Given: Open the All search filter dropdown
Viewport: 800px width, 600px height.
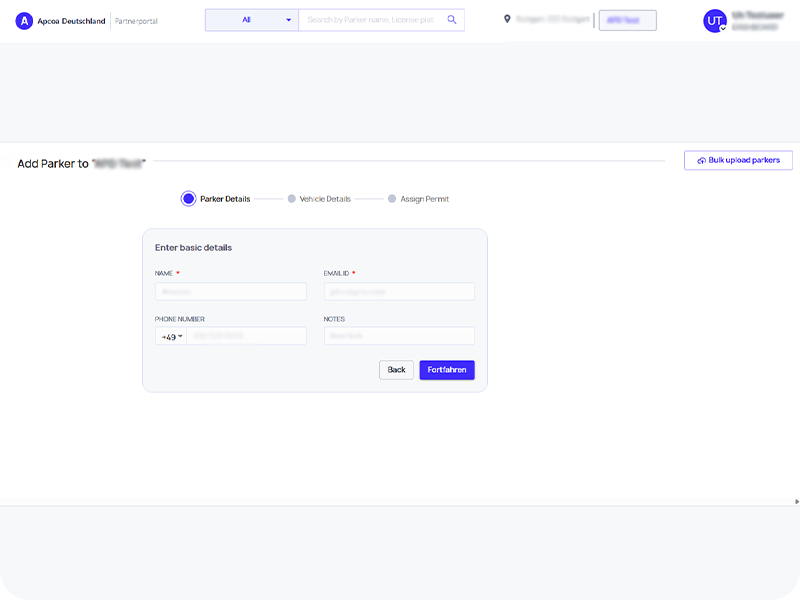Looking at the screenshot, I should tap(252, 20).
